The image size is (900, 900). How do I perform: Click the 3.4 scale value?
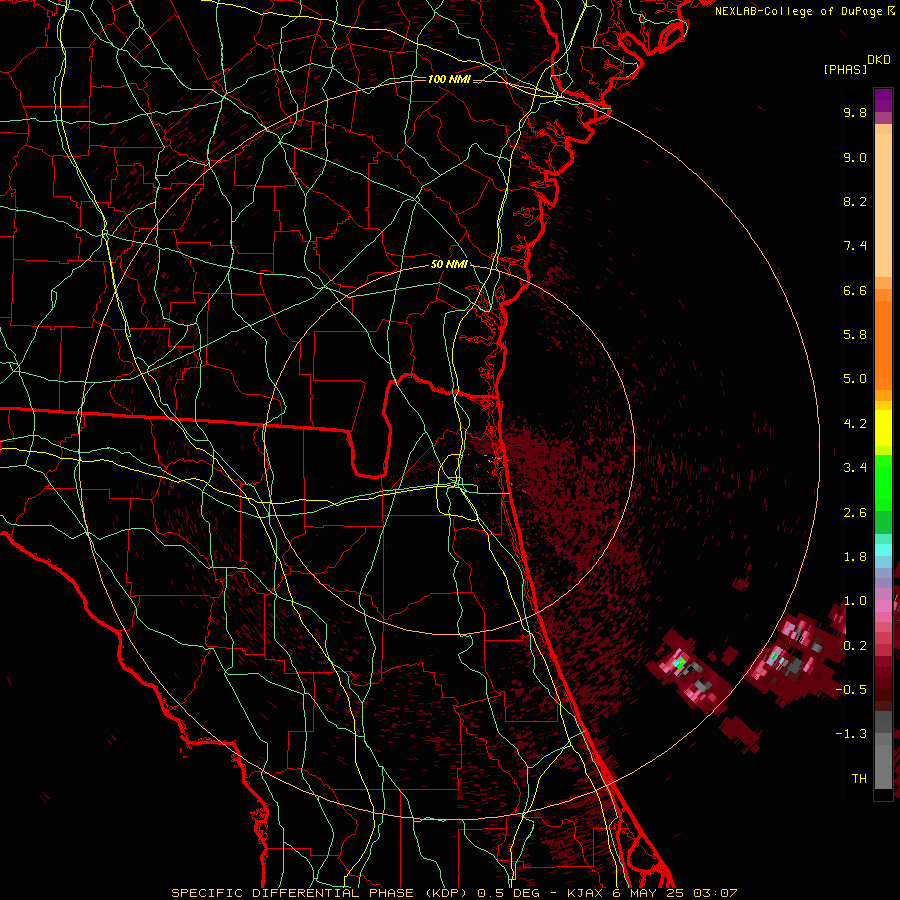click(x=855, y=468)
